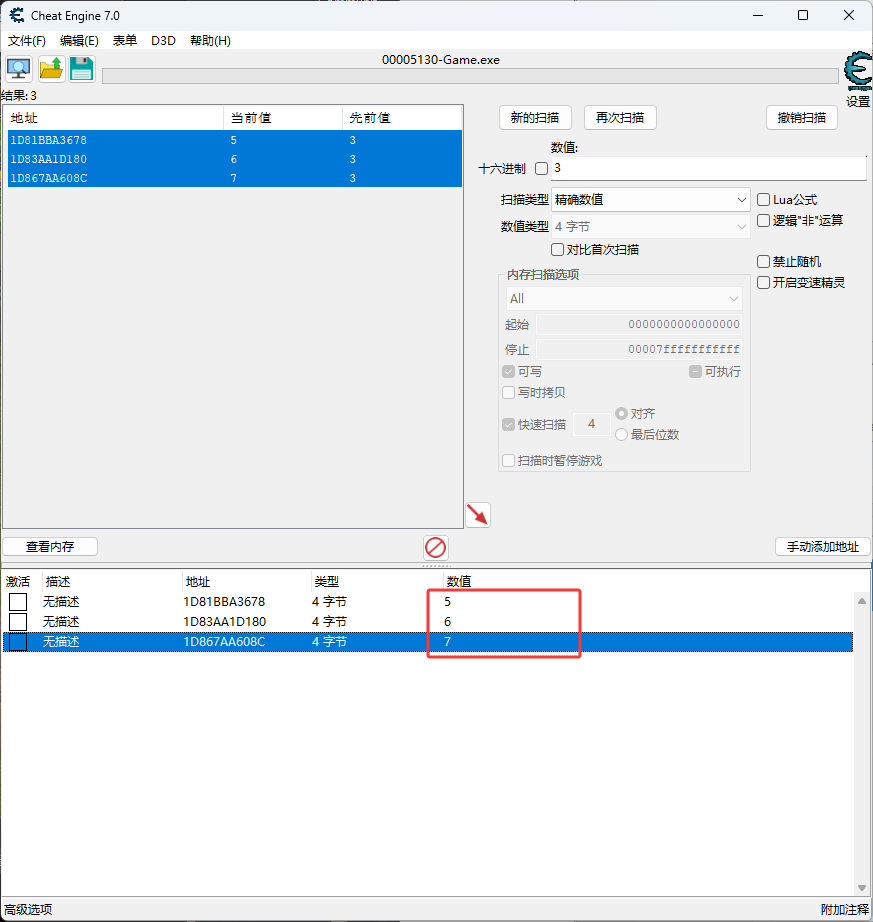Viewport: 873px width, 922px height.
Task: Add selected addresses with the red arrow
Action: click(478, 515)
